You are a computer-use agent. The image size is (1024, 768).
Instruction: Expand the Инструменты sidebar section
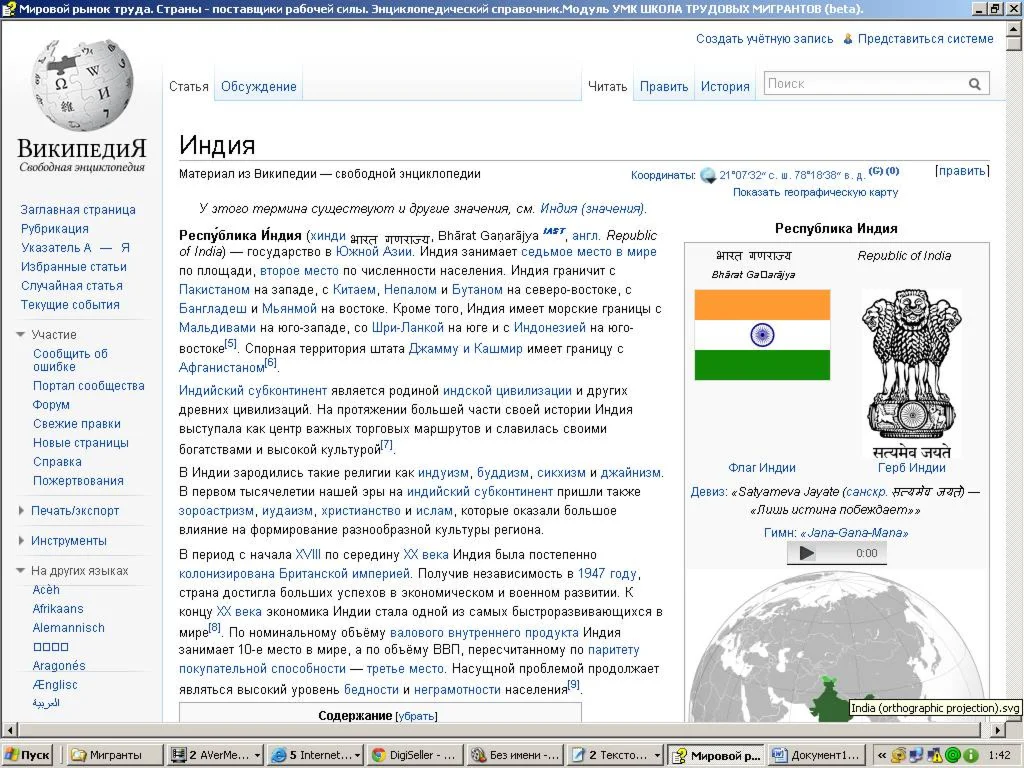[x=21, y=541]
